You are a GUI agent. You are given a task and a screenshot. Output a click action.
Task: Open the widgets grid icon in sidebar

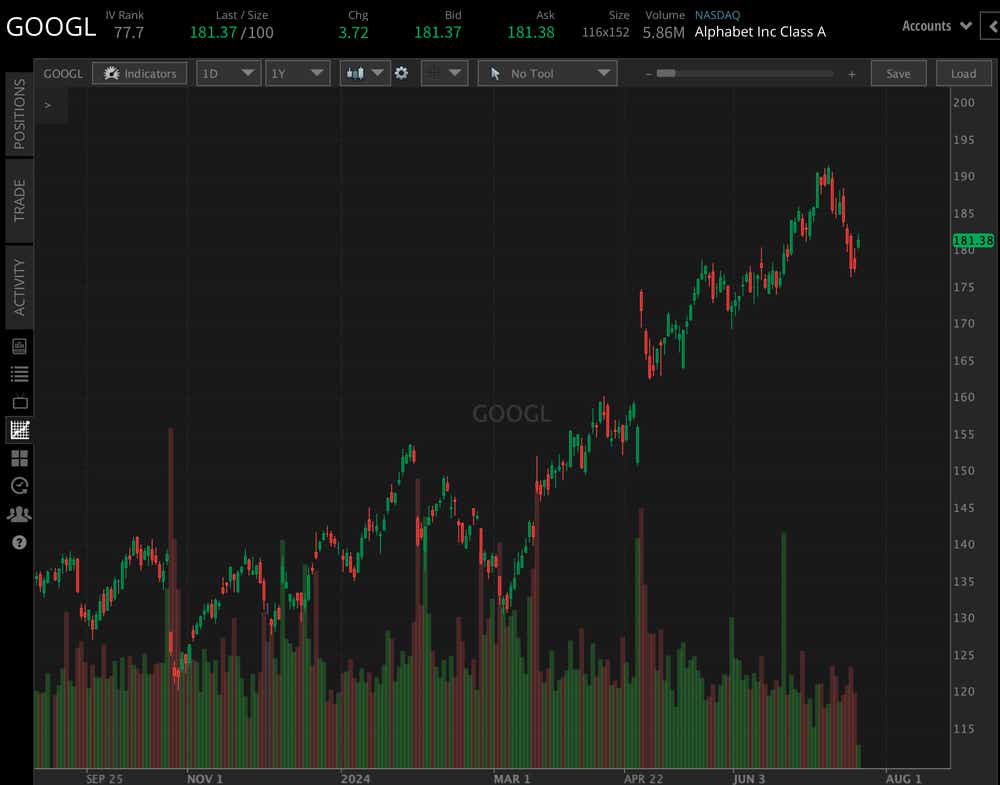pos(16,458)
